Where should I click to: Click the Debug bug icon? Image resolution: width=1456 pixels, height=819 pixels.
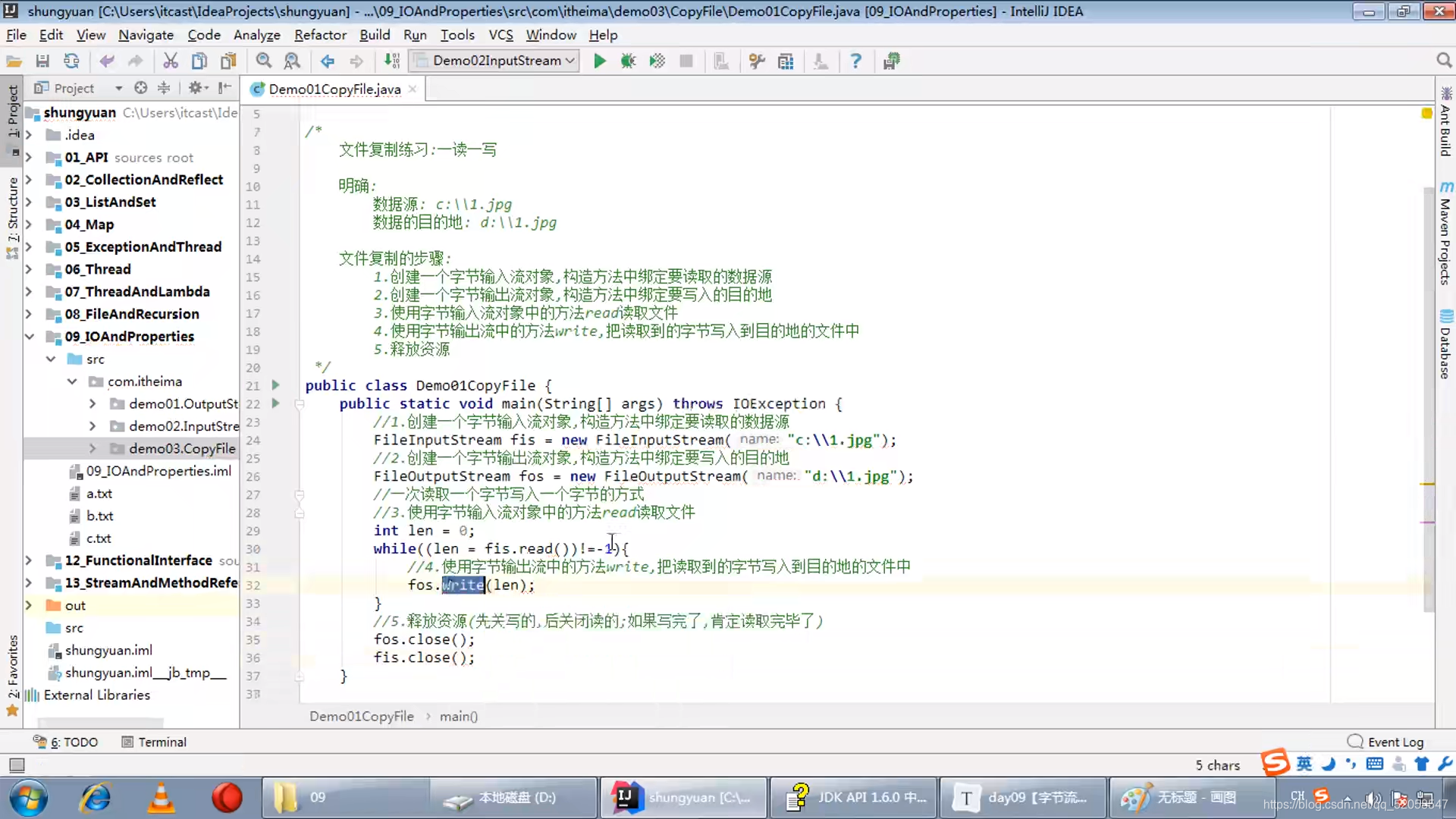(x=628, y=61)
